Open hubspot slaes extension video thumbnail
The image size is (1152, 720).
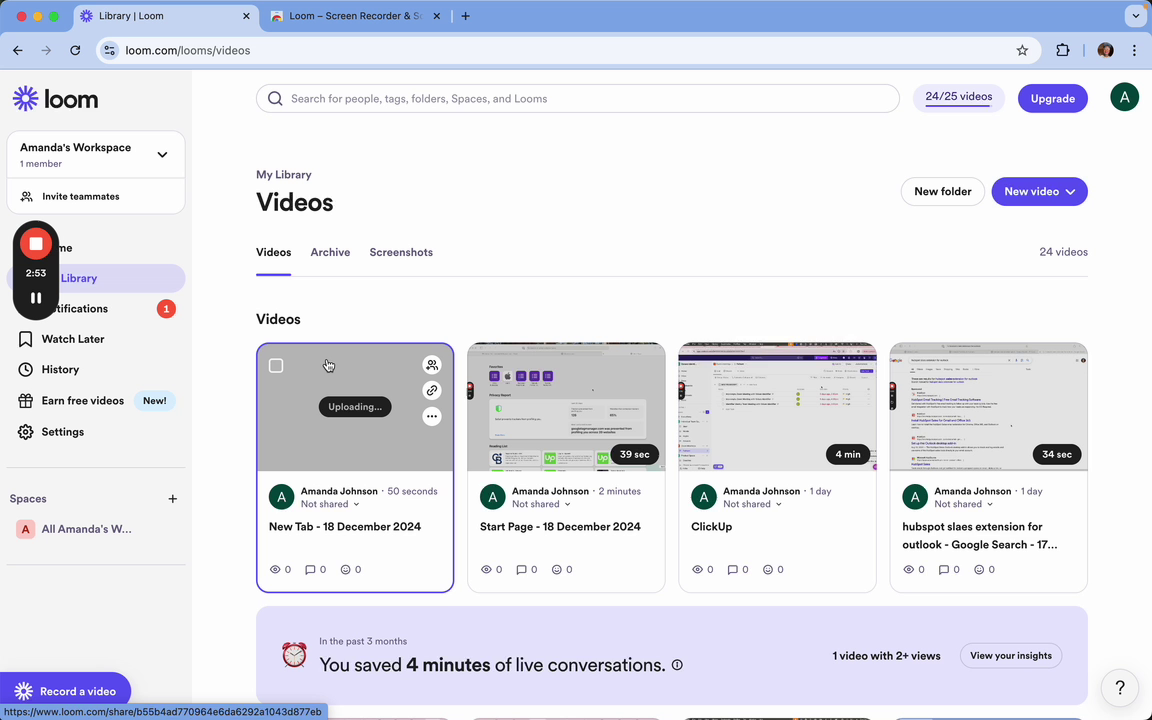pos(988,406)
